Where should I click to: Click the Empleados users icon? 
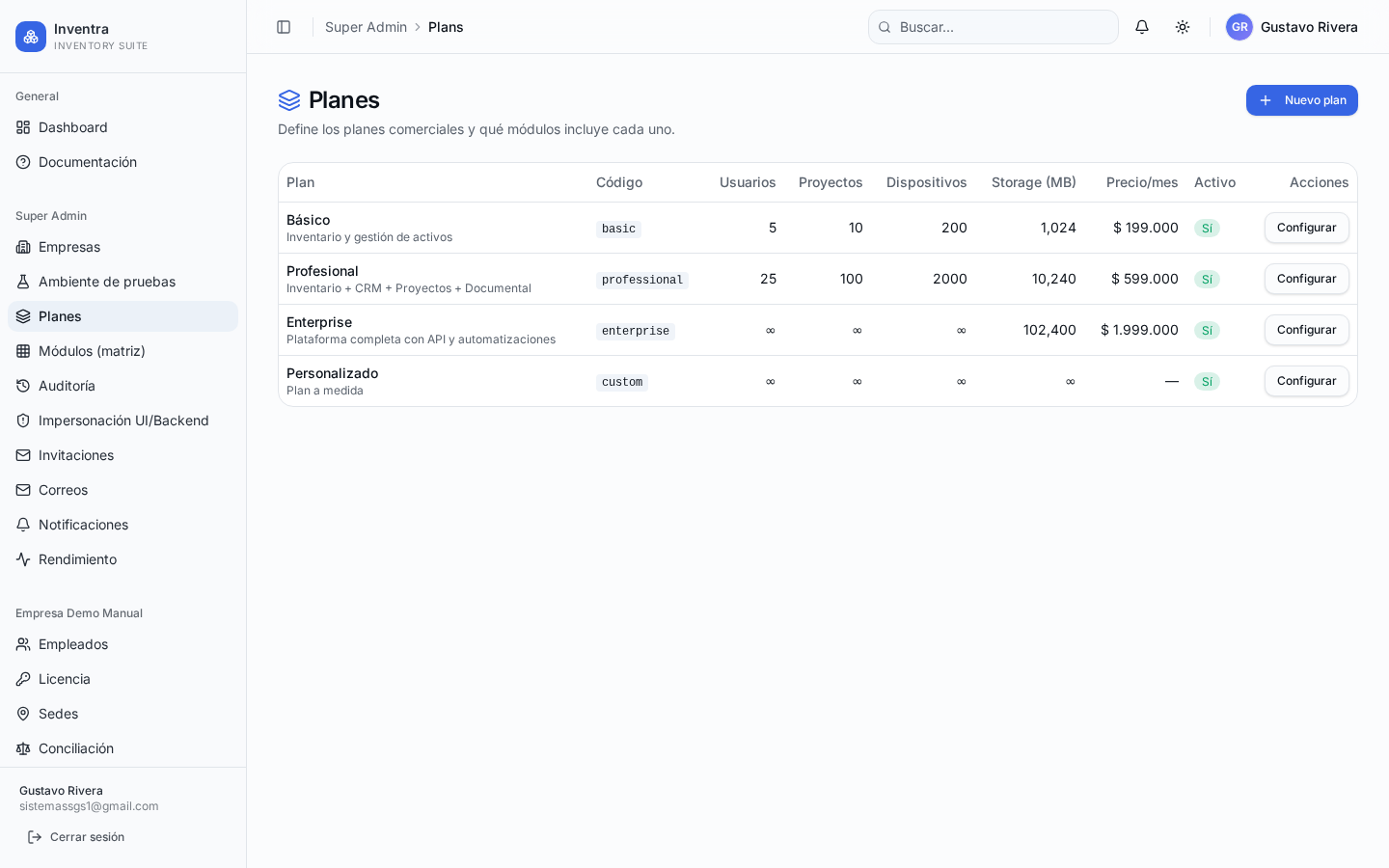(x=23, y=644)
